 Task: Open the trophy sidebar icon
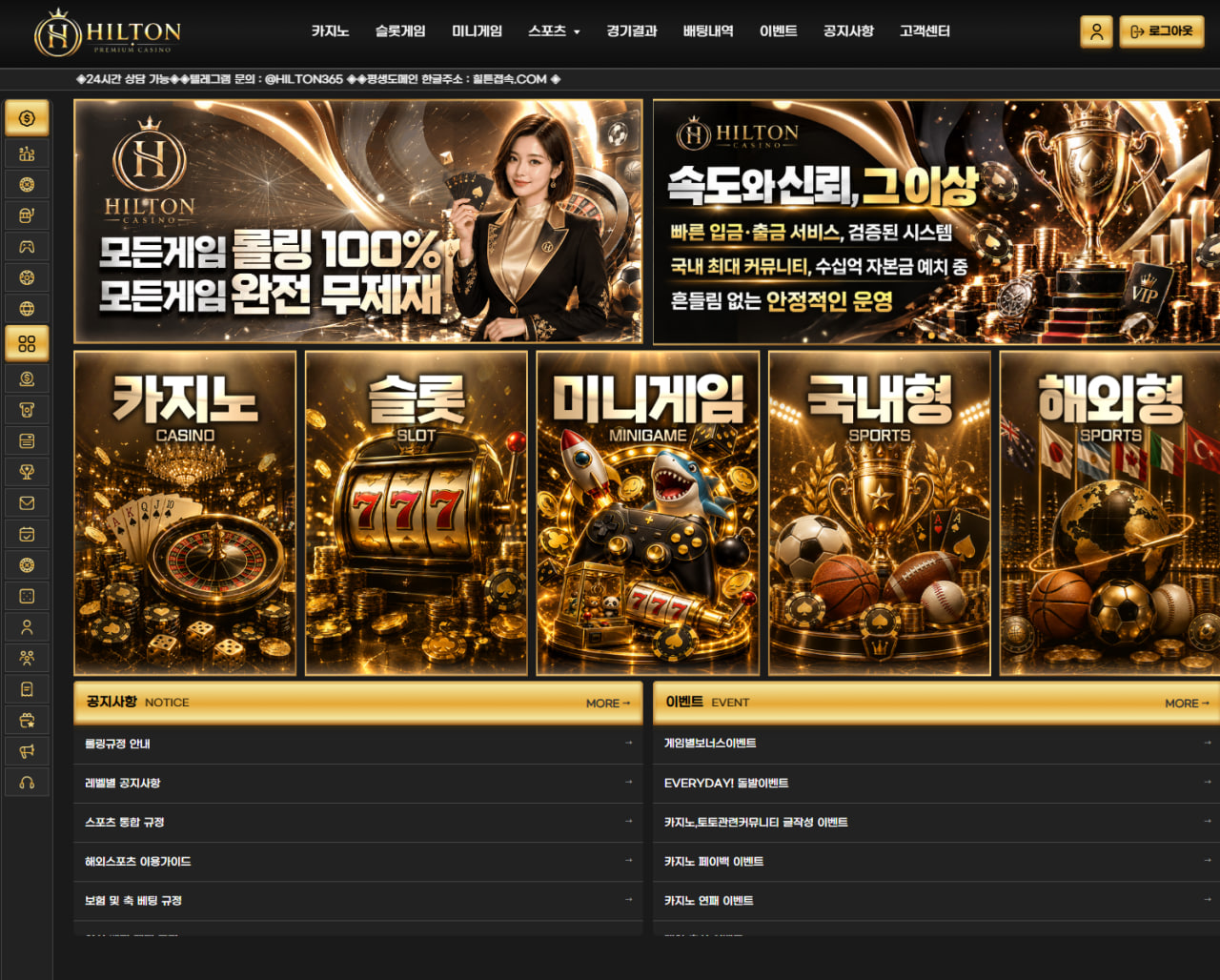click(27, 472)
